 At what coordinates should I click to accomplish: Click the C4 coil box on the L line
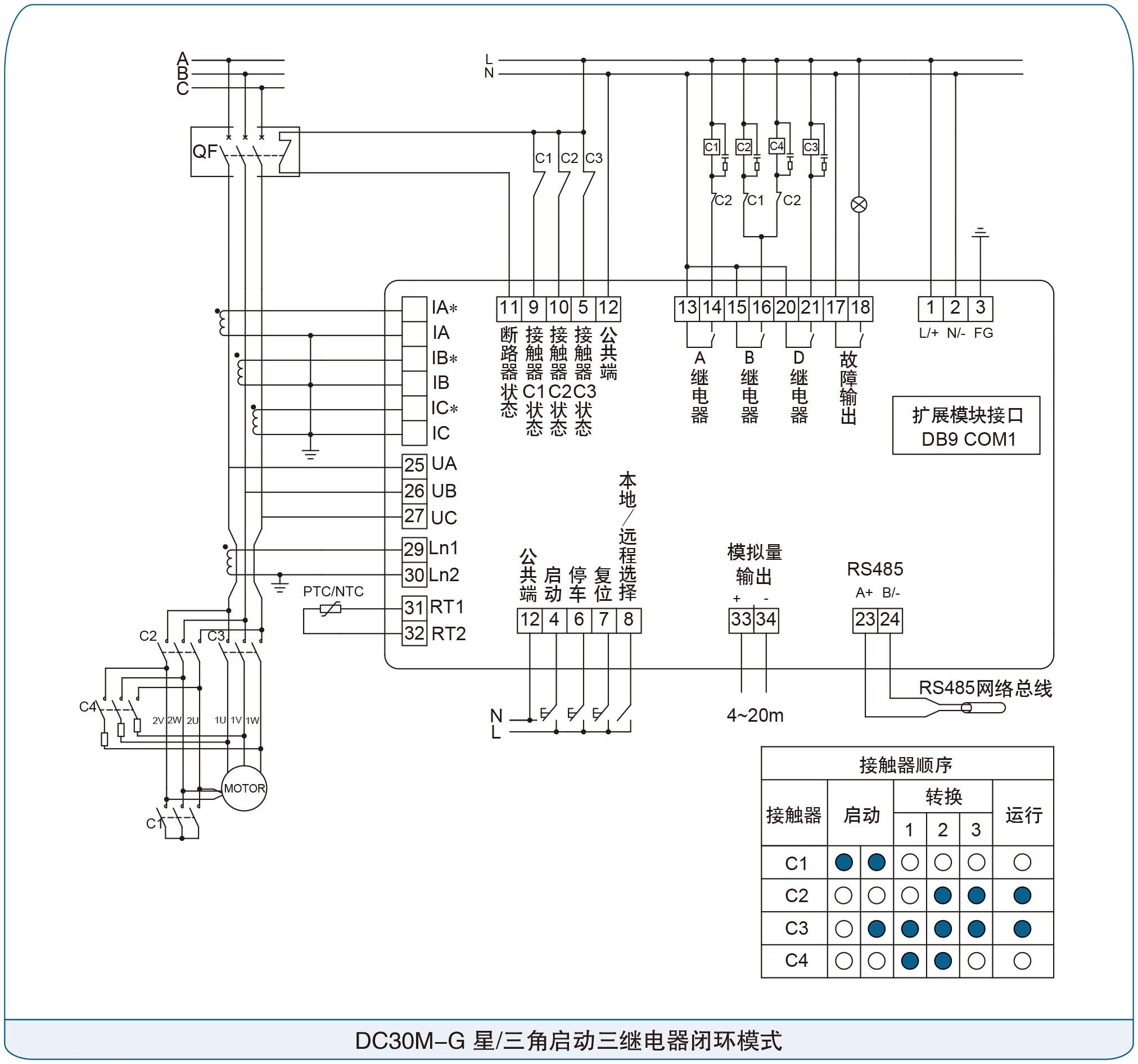tap(777, 146)
